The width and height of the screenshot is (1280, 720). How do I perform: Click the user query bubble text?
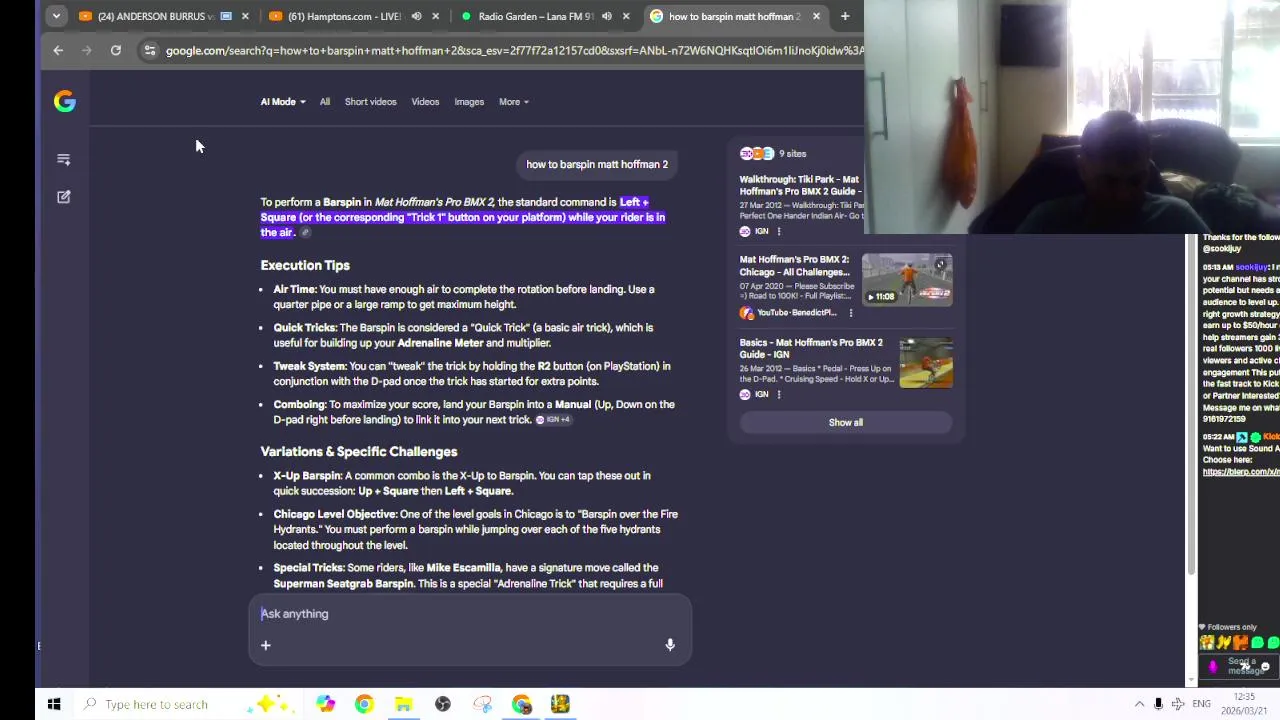coord(597,164)
